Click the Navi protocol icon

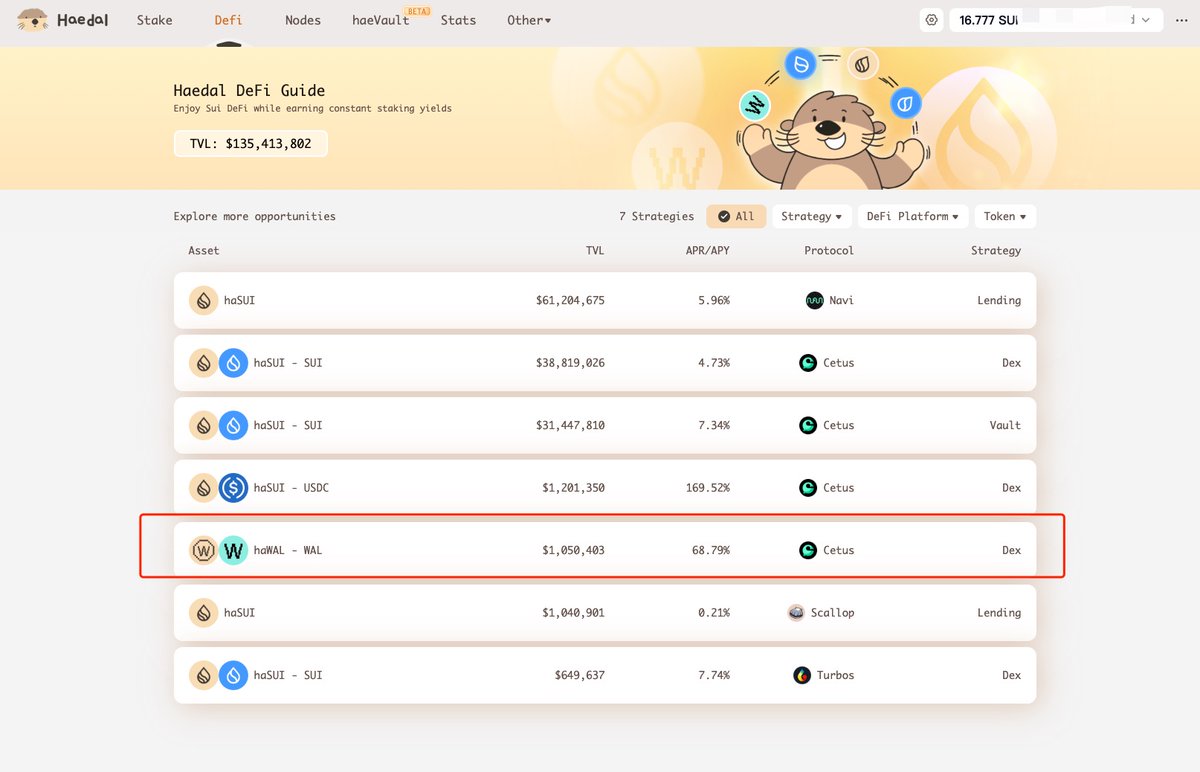(815, 300)
